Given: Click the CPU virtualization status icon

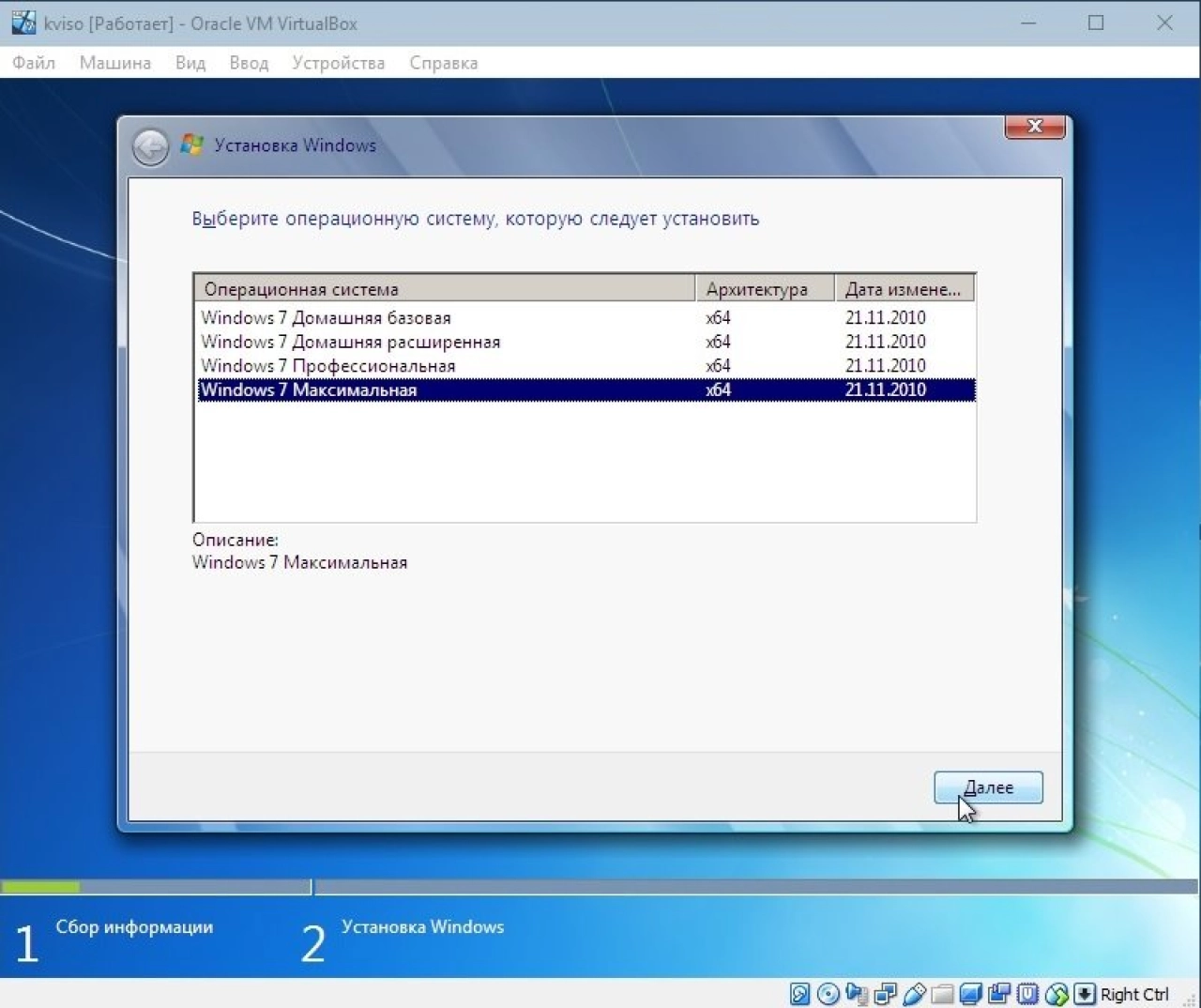Looking at the screenshot, I should [1027, 994].
